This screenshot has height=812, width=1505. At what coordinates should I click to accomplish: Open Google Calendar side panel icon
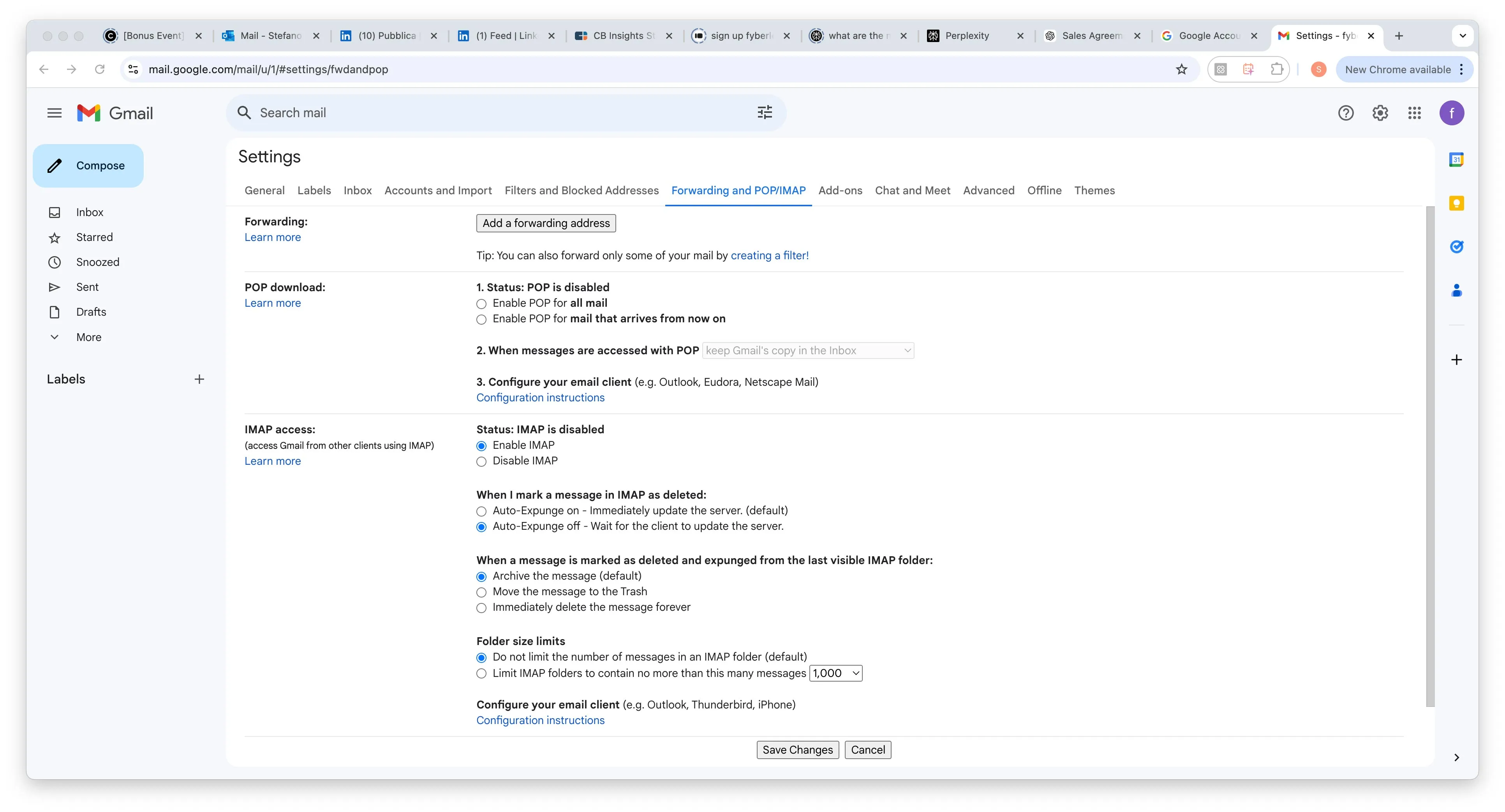[x=1457, y=159]
